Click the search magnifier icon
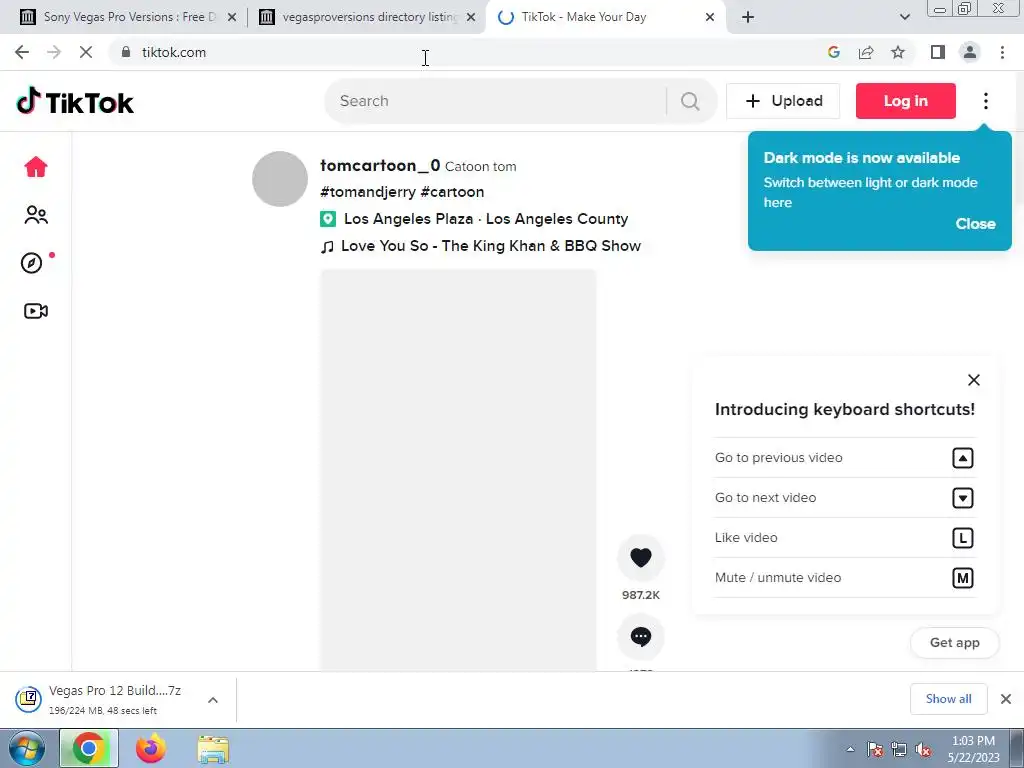Screen dimensions: 1024x768 click(x=690, y=101)
